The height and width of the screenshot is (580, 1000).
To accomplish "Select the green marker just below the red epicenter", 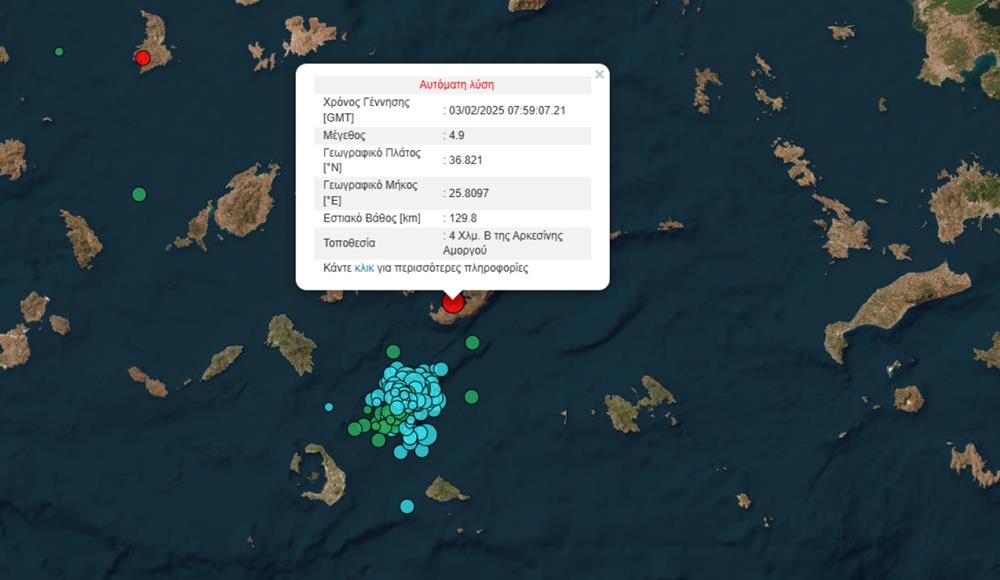I will tap(472, 343).
